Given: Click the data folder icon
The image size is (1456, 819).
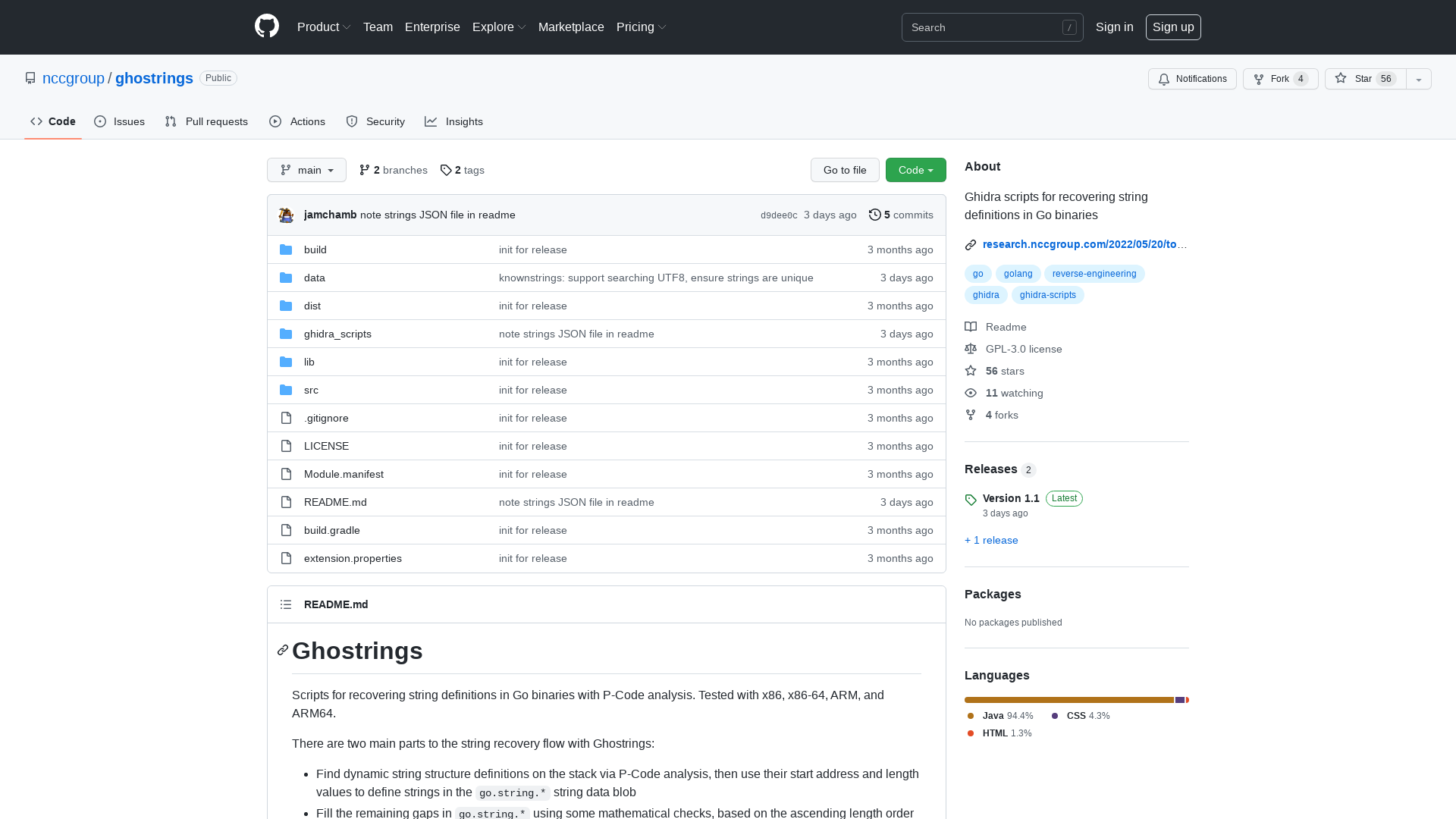Looking at the screenshot, I should tap(286, 278).
